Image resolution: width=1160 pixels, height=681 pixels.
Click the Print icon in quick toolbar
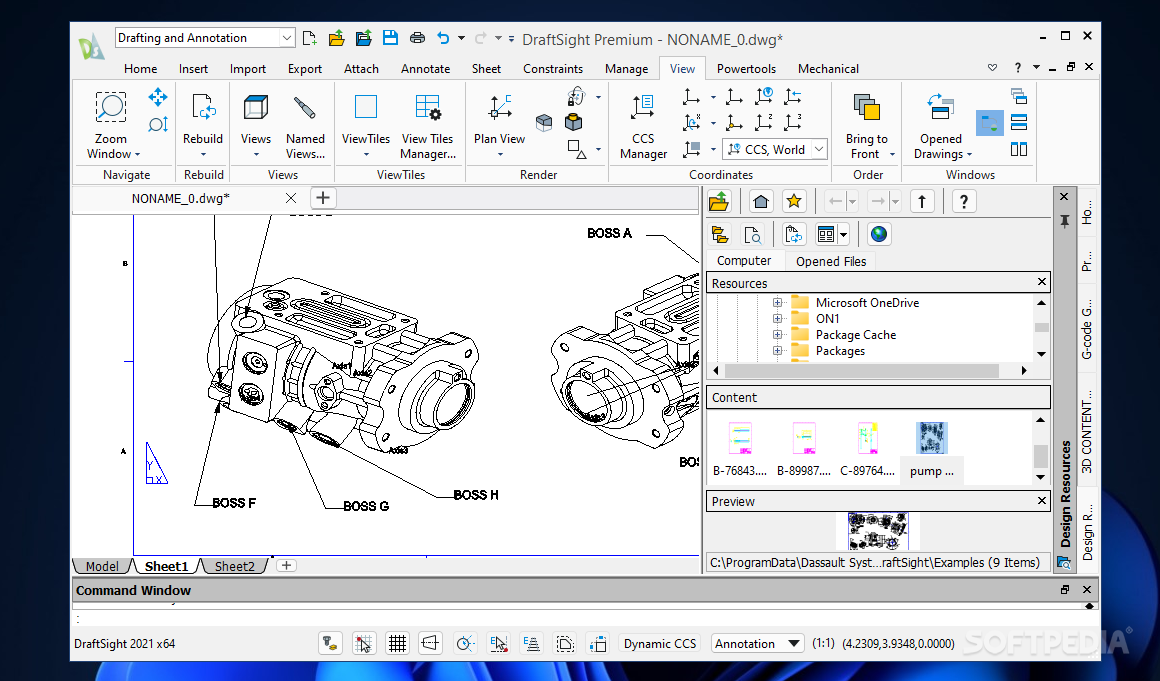coord(417,38)
